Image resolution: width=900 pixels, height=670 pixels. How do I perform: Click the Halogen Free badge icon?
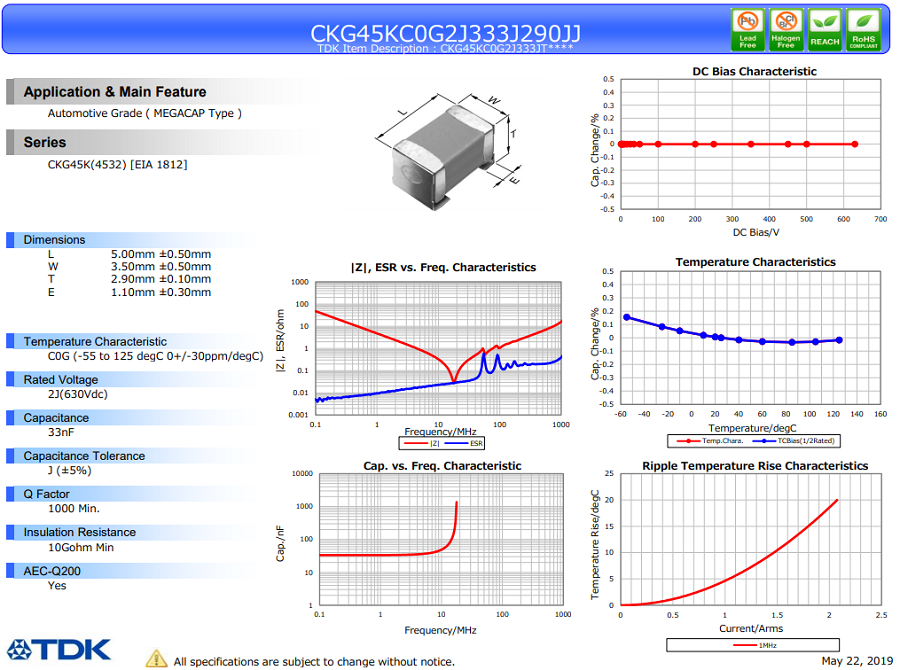(x=786, y=29)
